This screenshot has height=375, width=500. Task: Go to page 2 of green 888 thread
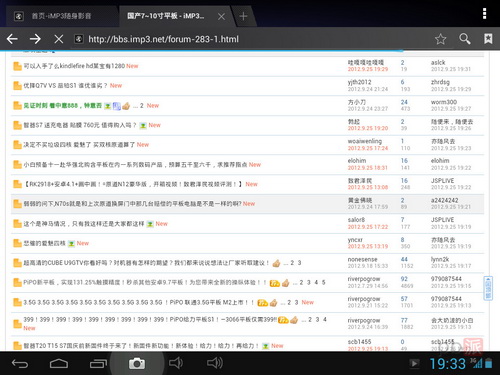[x=142, y=105]
